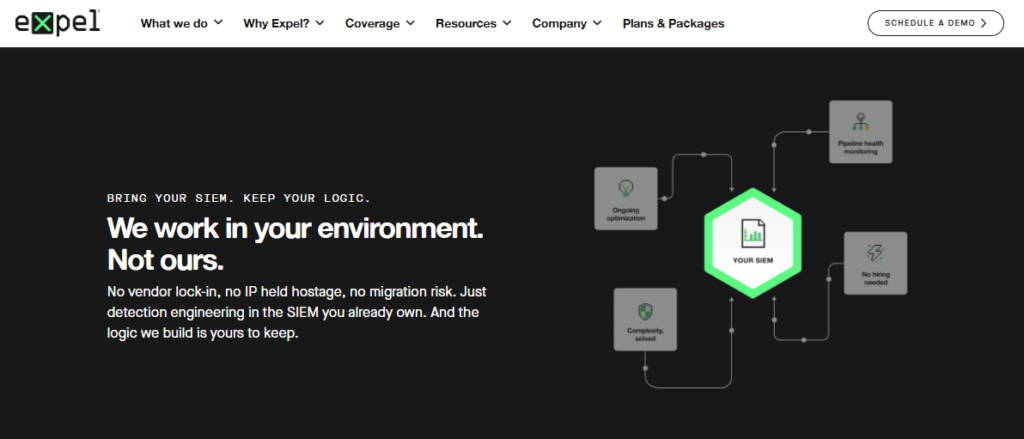Image resolution: width=1024 pixels, height=439 pixels.
Task: Click the Bring your SIEM tagline
Action: pyautogui.click(x=239, y=198)
